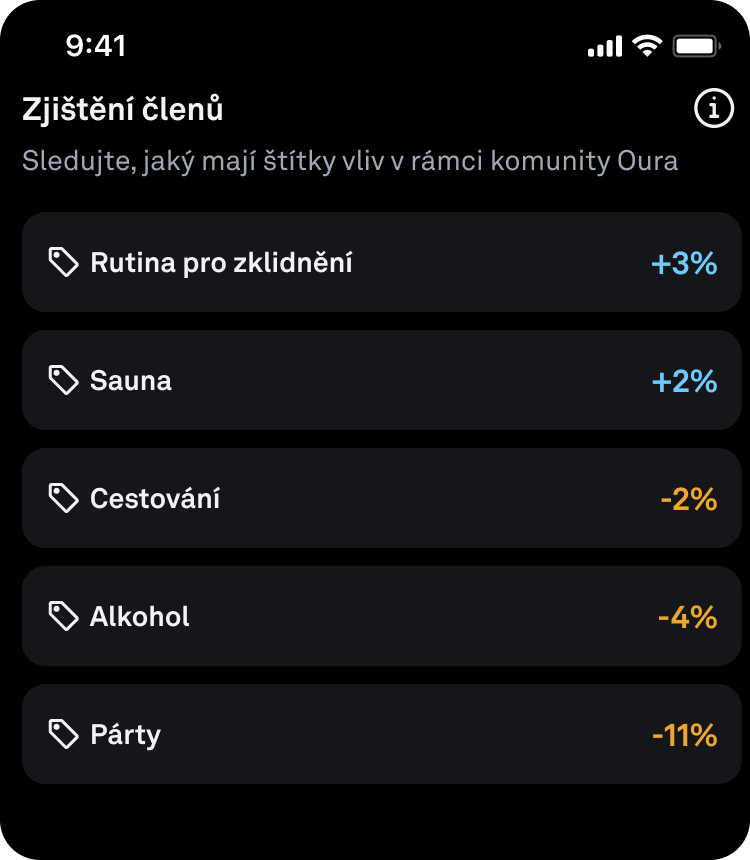Tap the -2% value for Cestování
750x860 pixels.
point(689,499)
